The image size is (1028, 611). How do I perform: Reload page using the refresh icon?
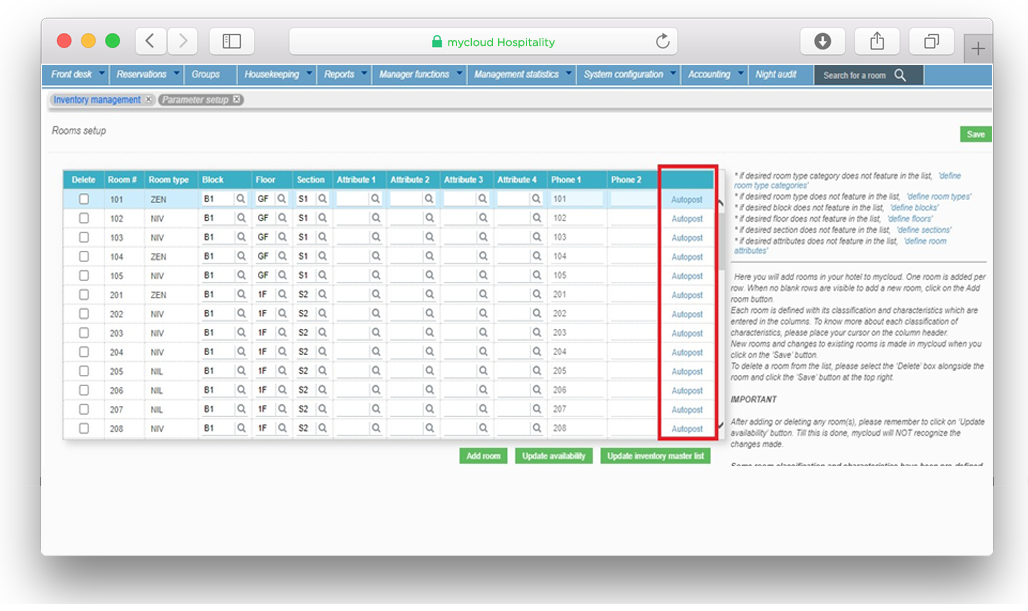pos(662,42)
